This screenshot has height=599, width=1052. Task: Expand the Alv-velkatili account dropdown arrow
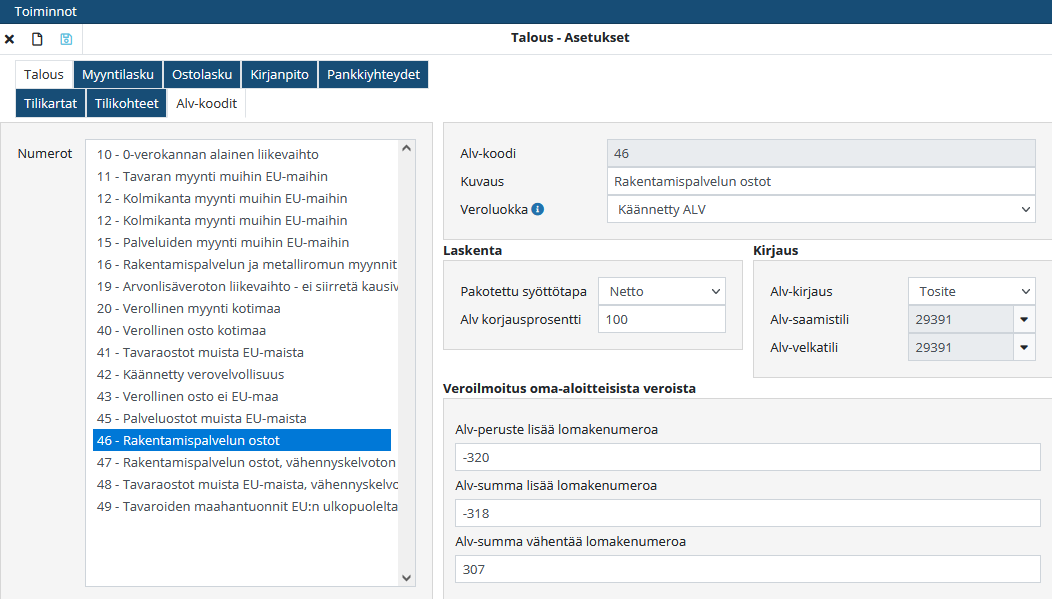pyautogui.click(x=1023, y=348)
